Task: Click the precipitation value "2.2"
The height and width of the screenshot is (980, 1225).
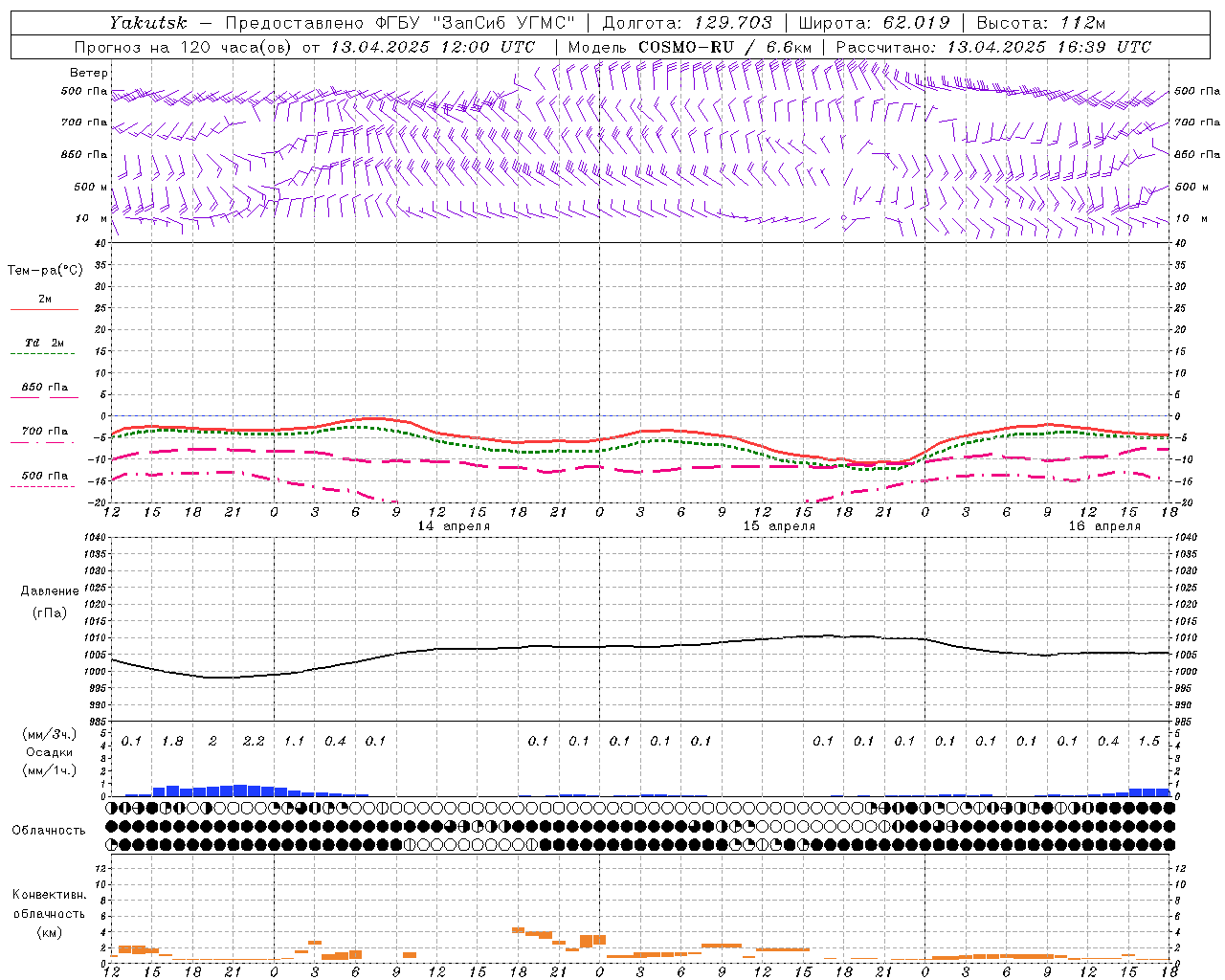Action: [254, 741]
